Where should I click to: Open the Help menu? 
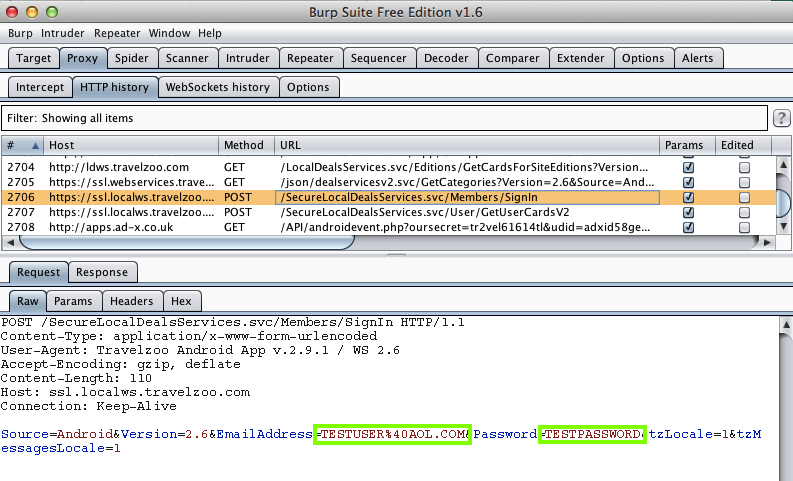click(x=209, y=33)
